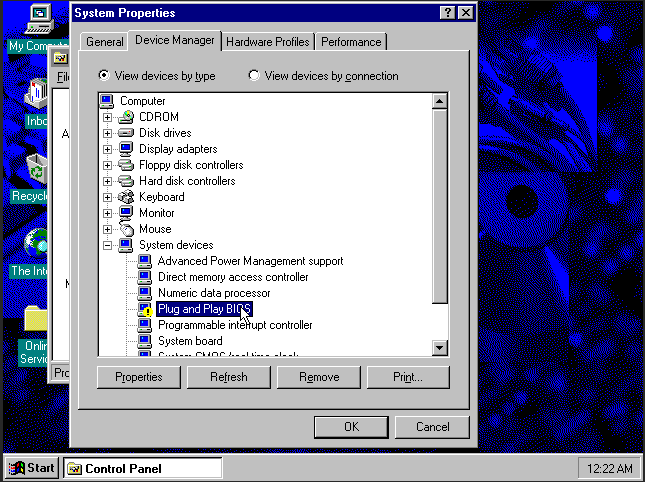
Task: Expand the Monitor tree node
Action: [108, 213]
